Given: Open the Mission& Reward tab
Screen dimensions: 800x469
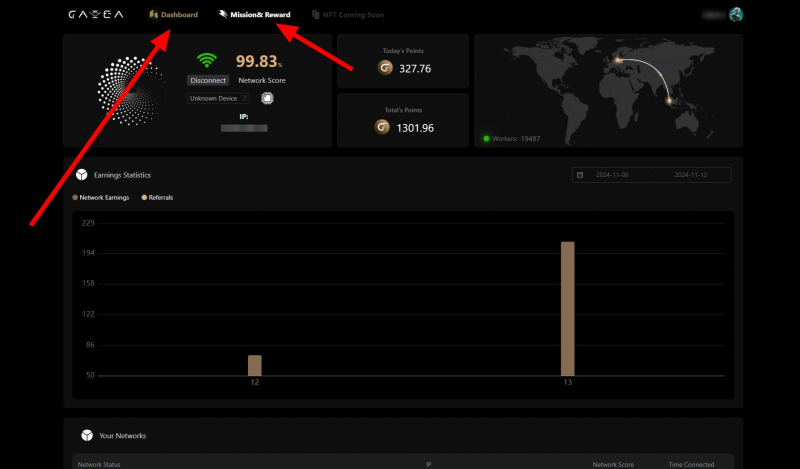Looking at the screenshot, I should [x=254, y=15].
